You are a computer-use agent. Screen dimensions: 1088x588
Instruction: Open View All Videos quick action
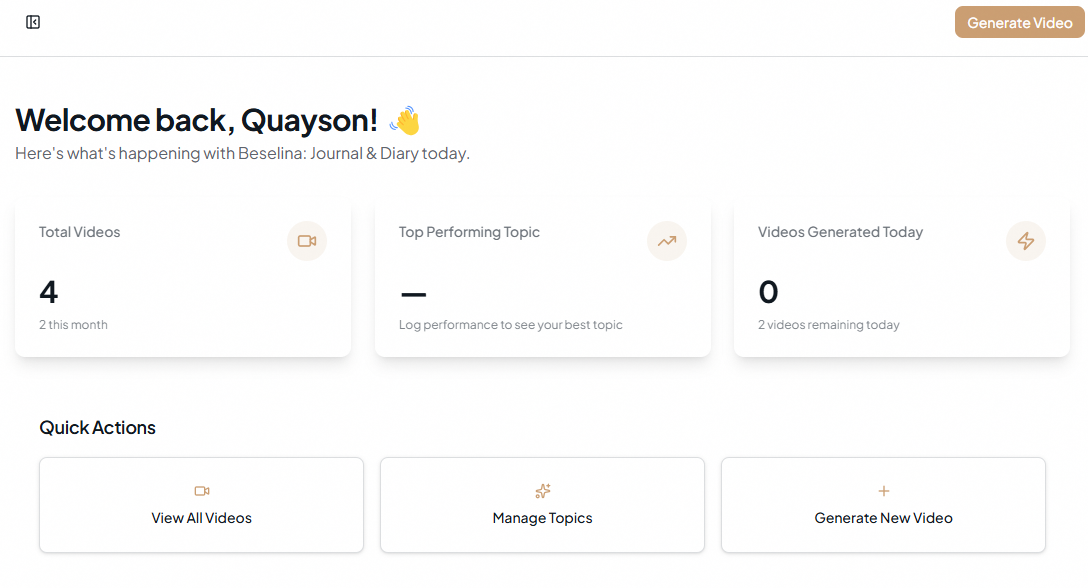pos(201,505)
